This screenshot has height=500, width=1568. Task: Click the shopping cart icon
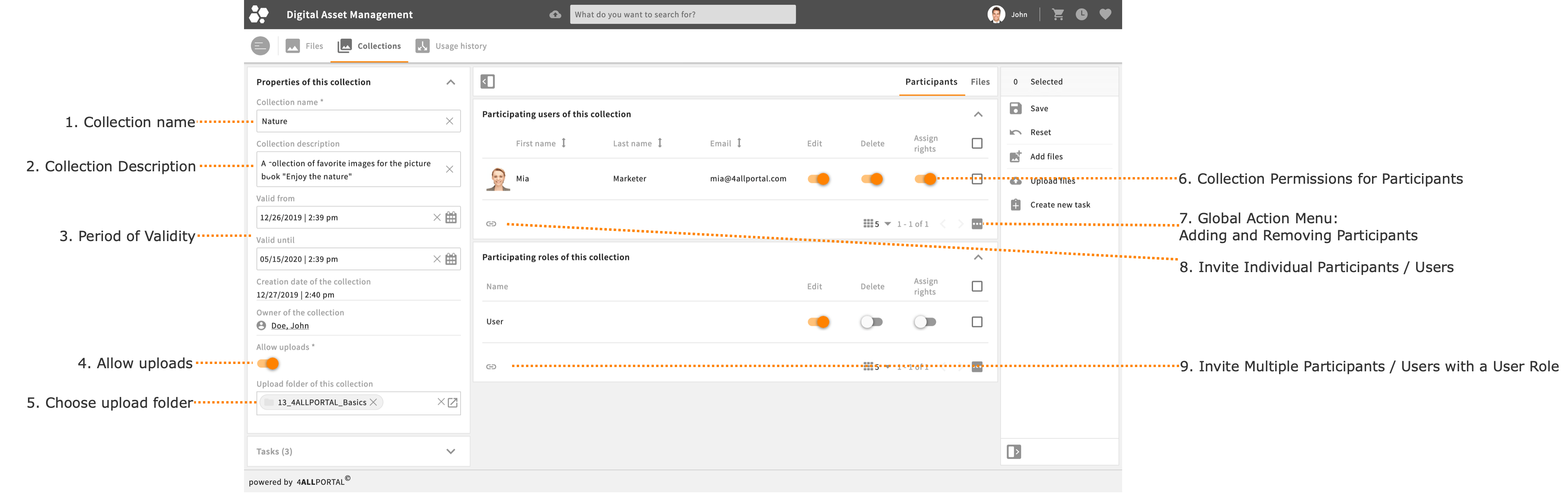click(x=1058, y=15)
